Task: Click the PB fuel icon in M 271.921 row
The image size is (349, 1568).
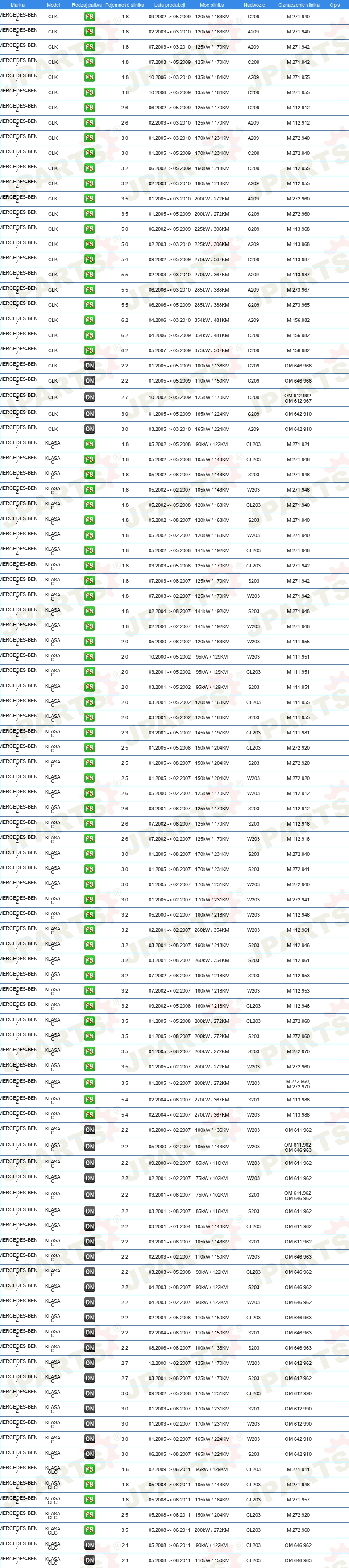Action: [89, 444]
